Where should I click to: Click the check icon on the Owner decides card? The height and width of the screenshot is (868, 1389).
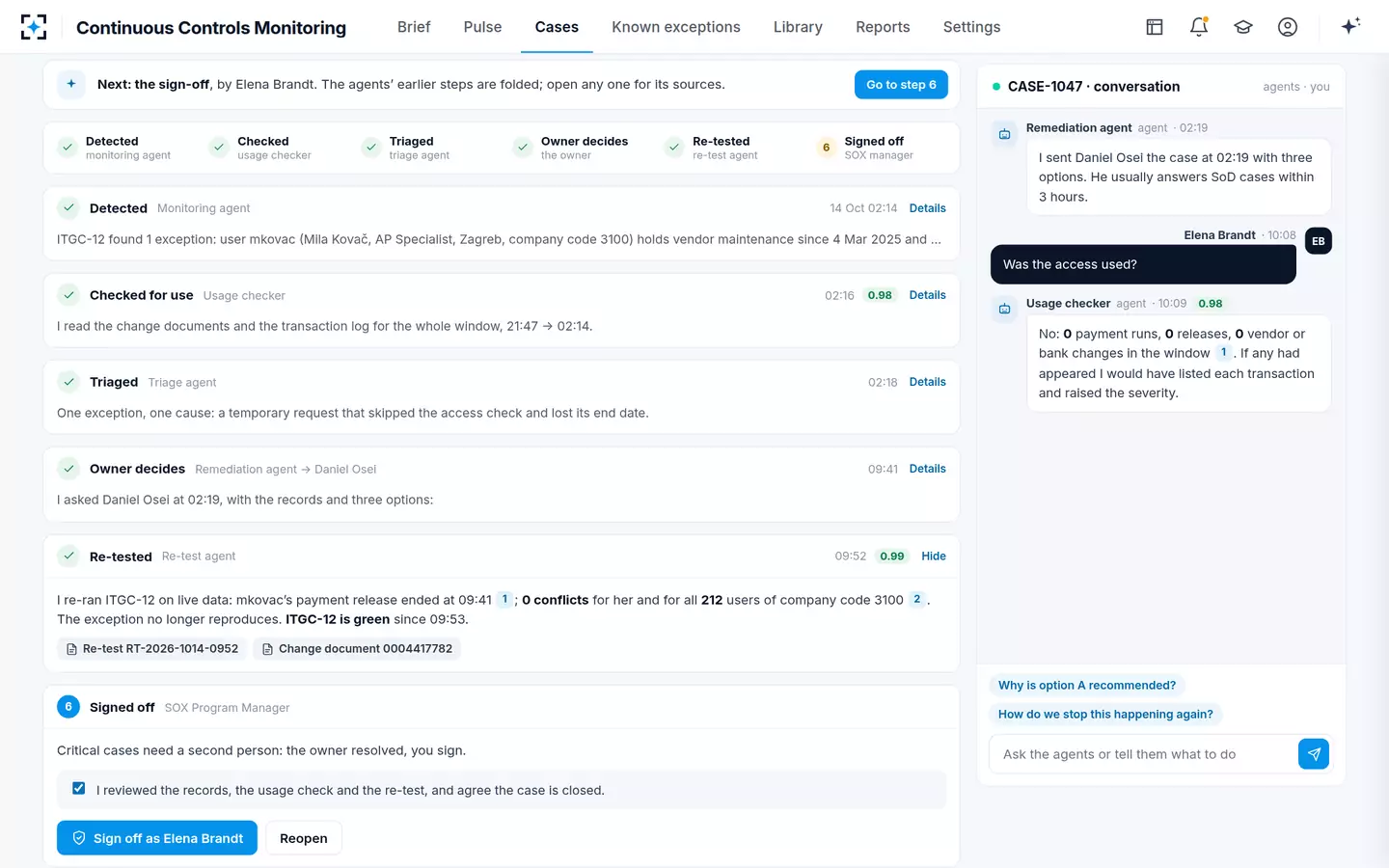(x=68, y=469)
